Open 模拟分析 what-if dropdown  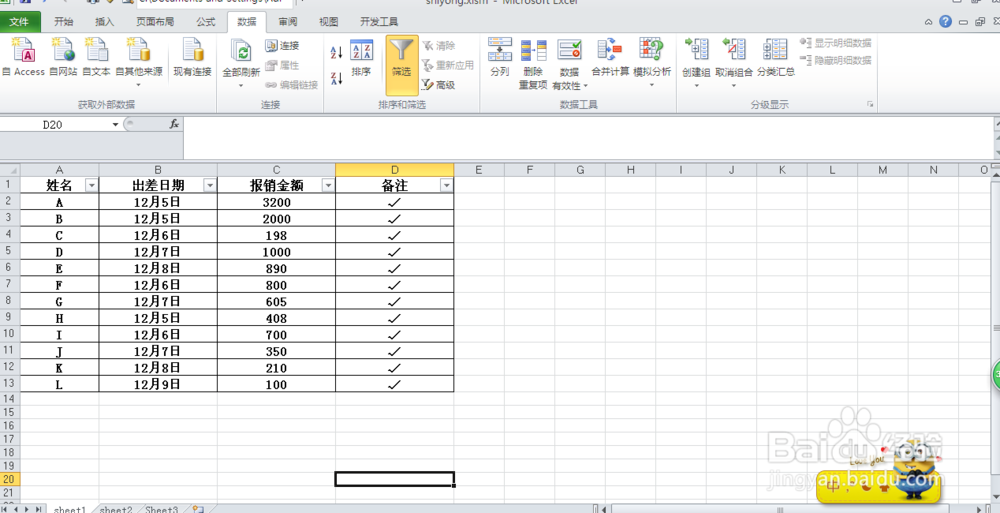(x=652, y=62)
